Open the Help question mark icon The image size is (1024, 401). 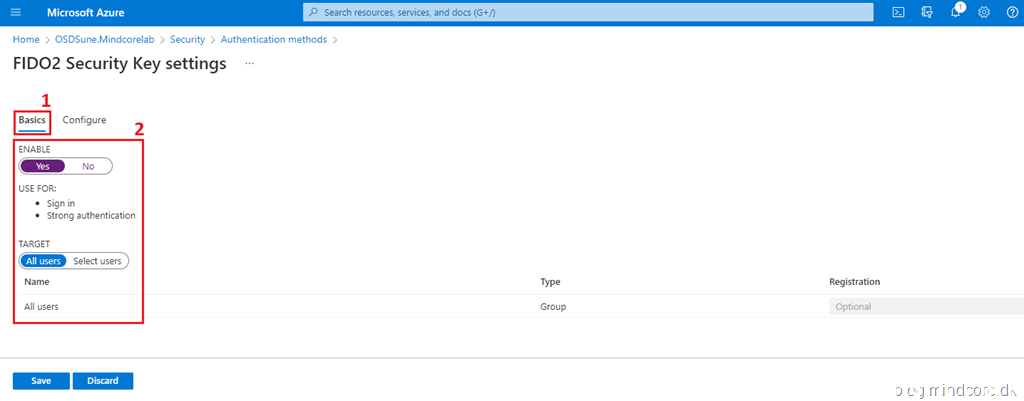[1012, 12]
